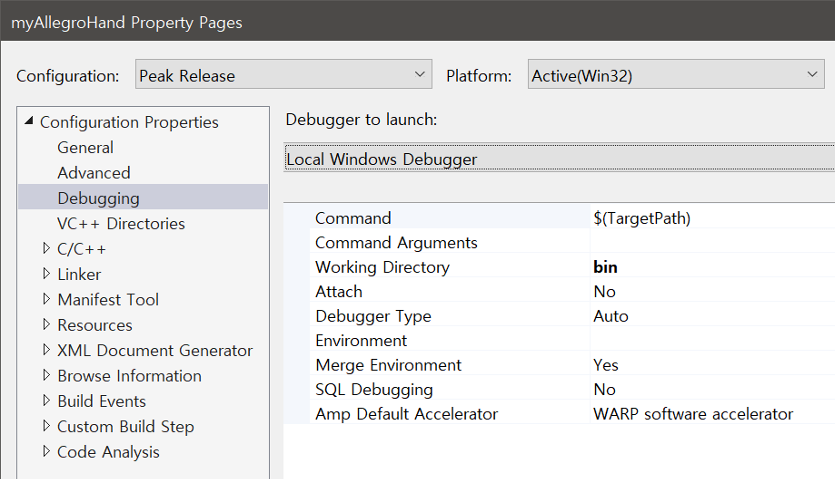Expand the XML Document Generator arrow
The image size is (836, 480).
(46, 350)
